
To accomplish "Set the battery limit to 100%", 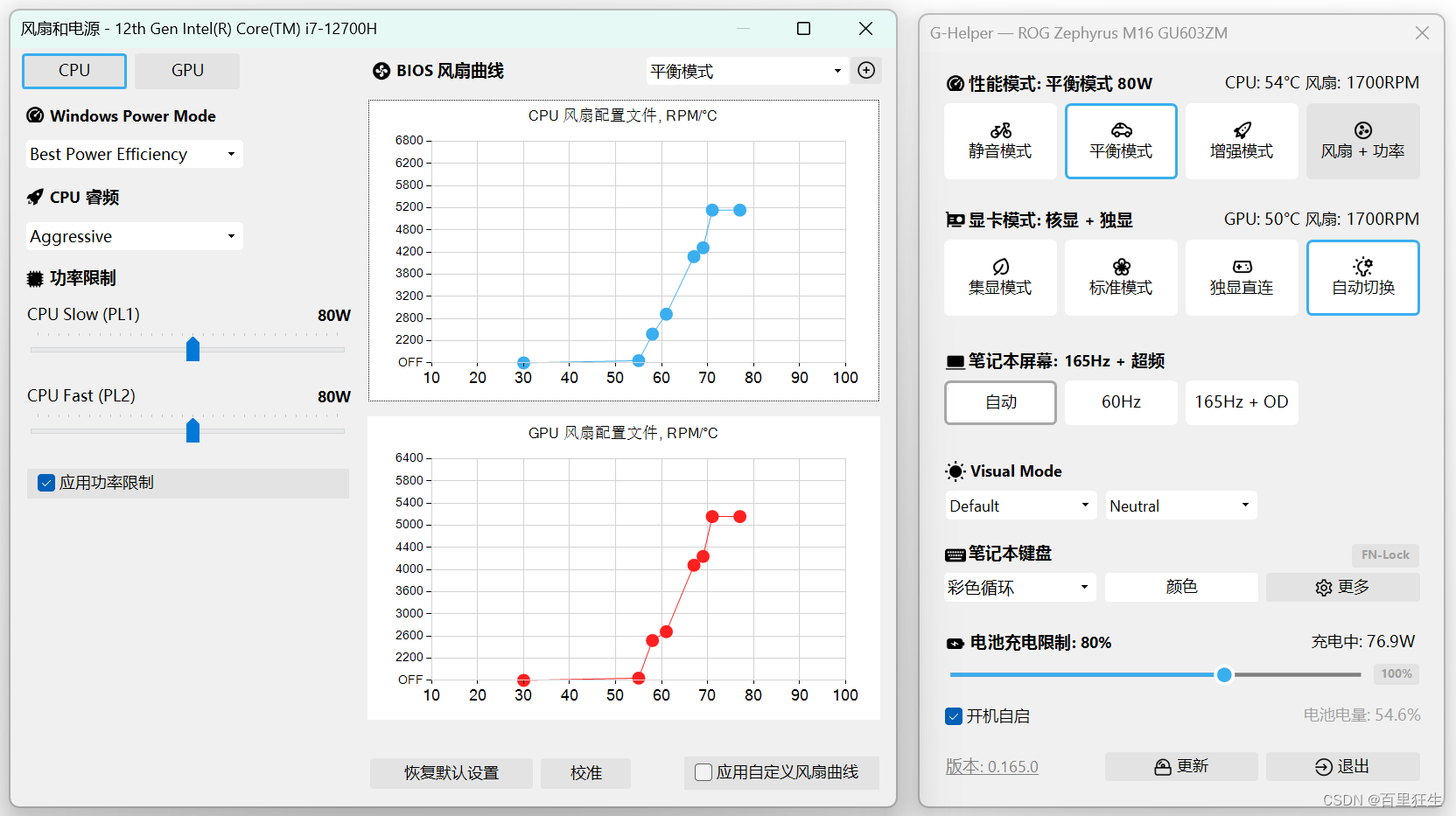I will [1396, 673].
